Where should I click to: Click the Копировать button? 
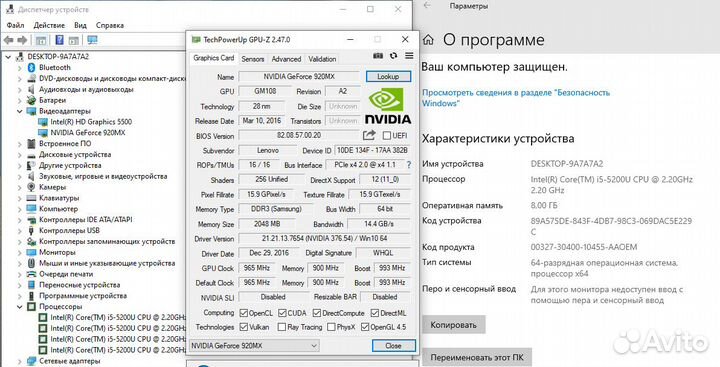[453, 325]
